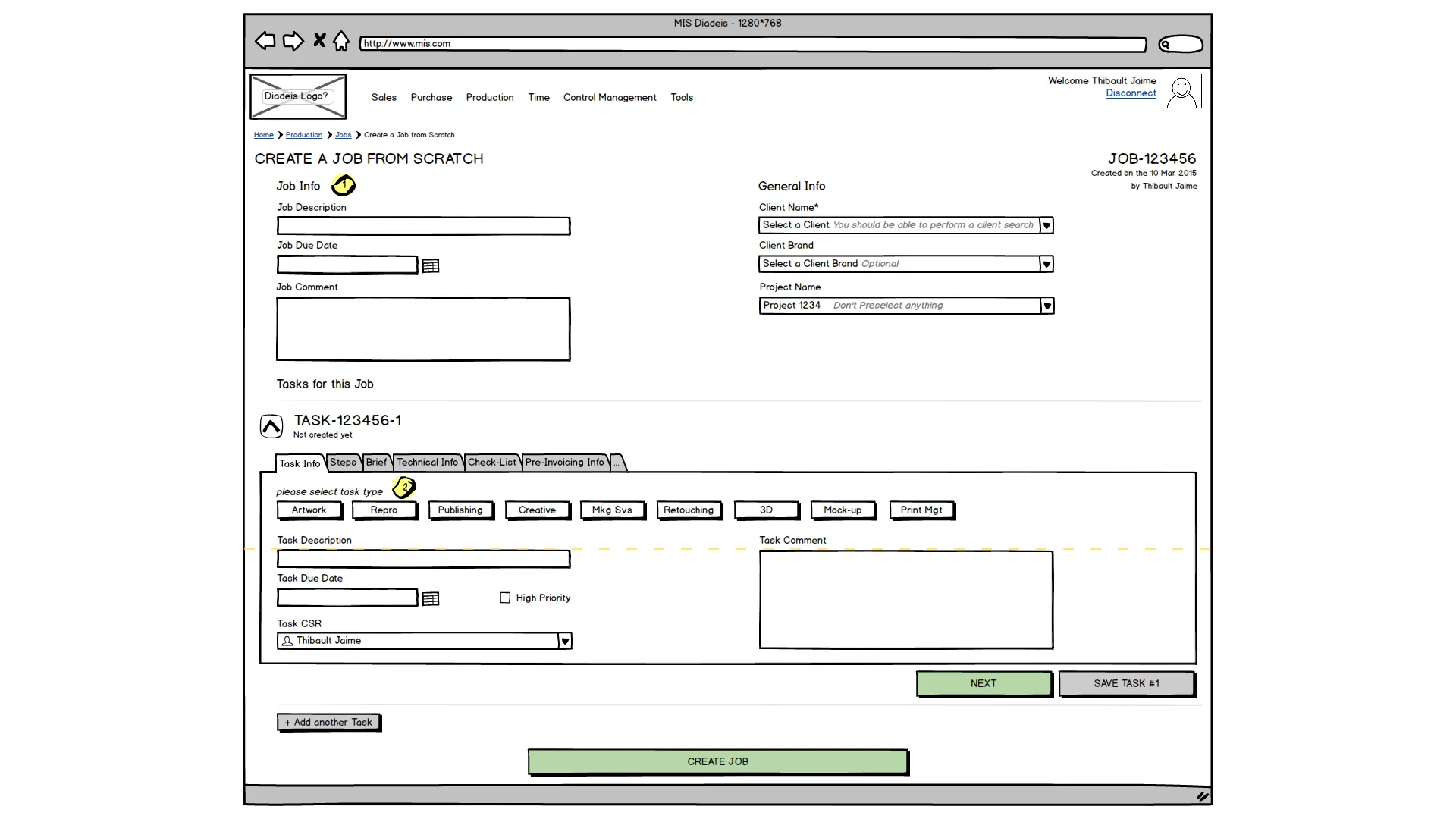Image resolution: width=1456 pixels, height=819 pixels.
Task: Click the Task Description field
Action: 423,560
